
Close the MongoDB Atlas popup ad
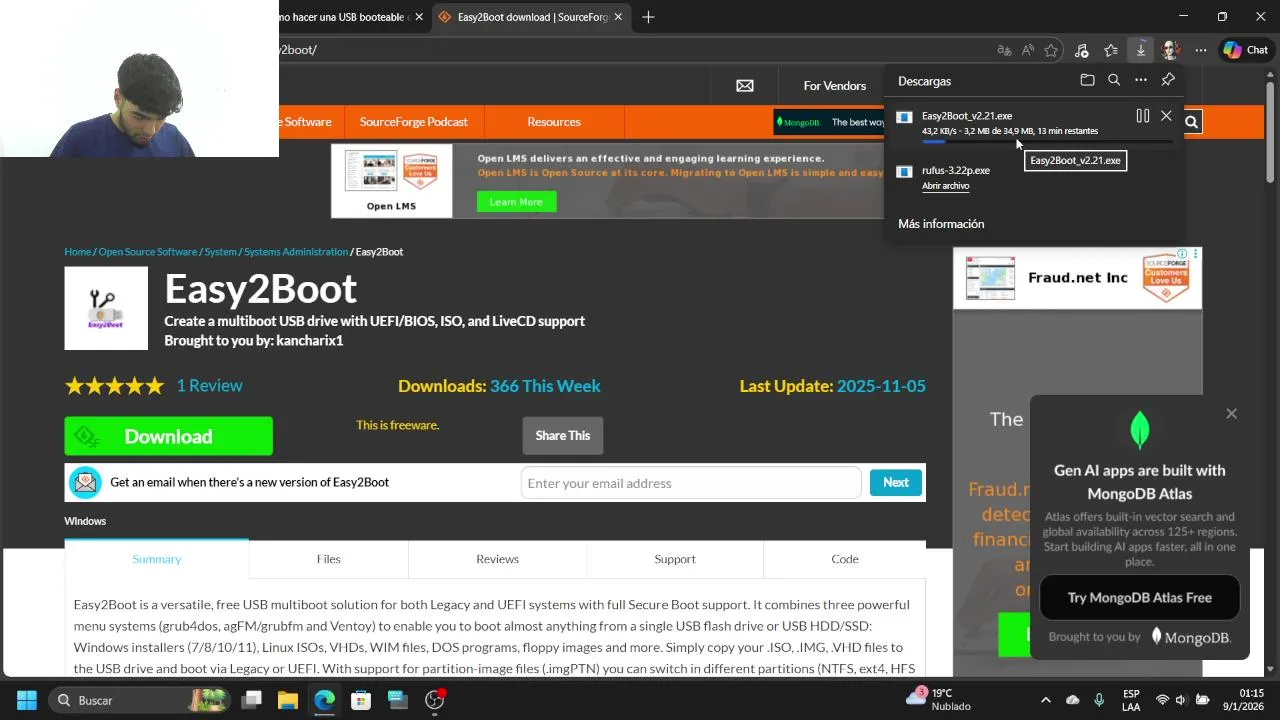tap(1231, 414)
